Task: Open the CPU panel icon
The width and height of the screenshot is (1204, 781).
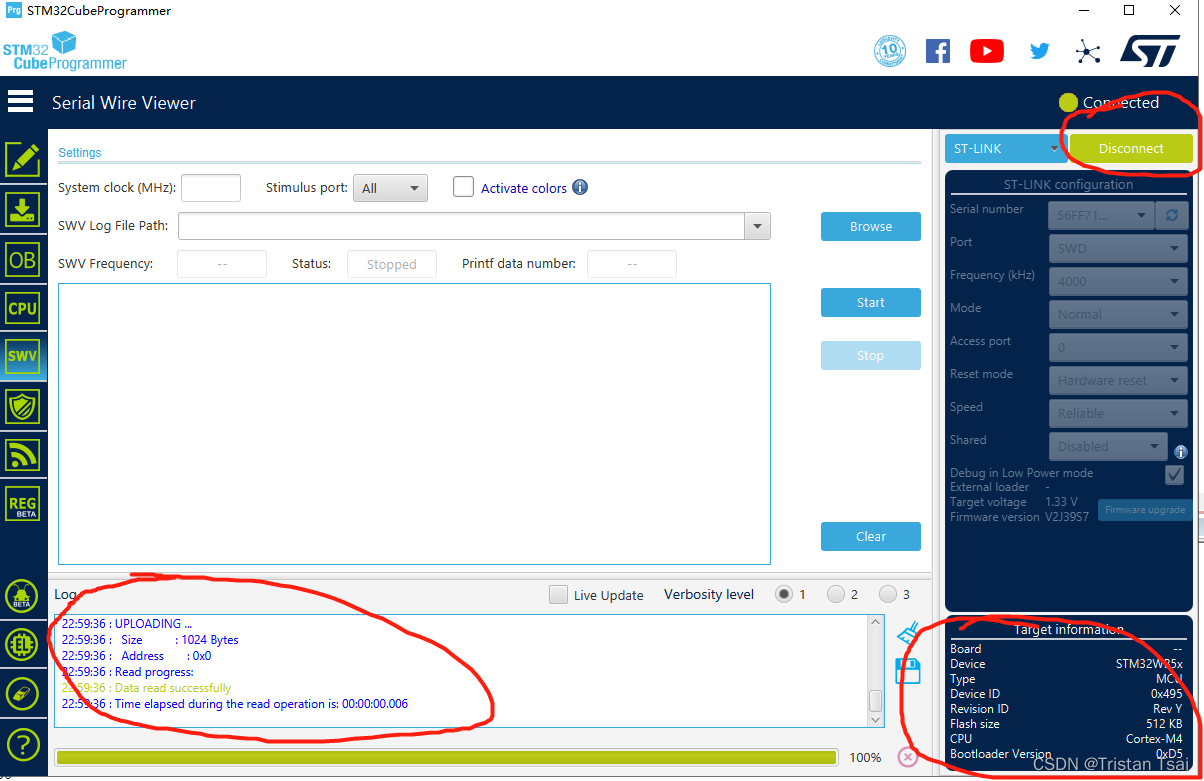Action: click(23, 309)
